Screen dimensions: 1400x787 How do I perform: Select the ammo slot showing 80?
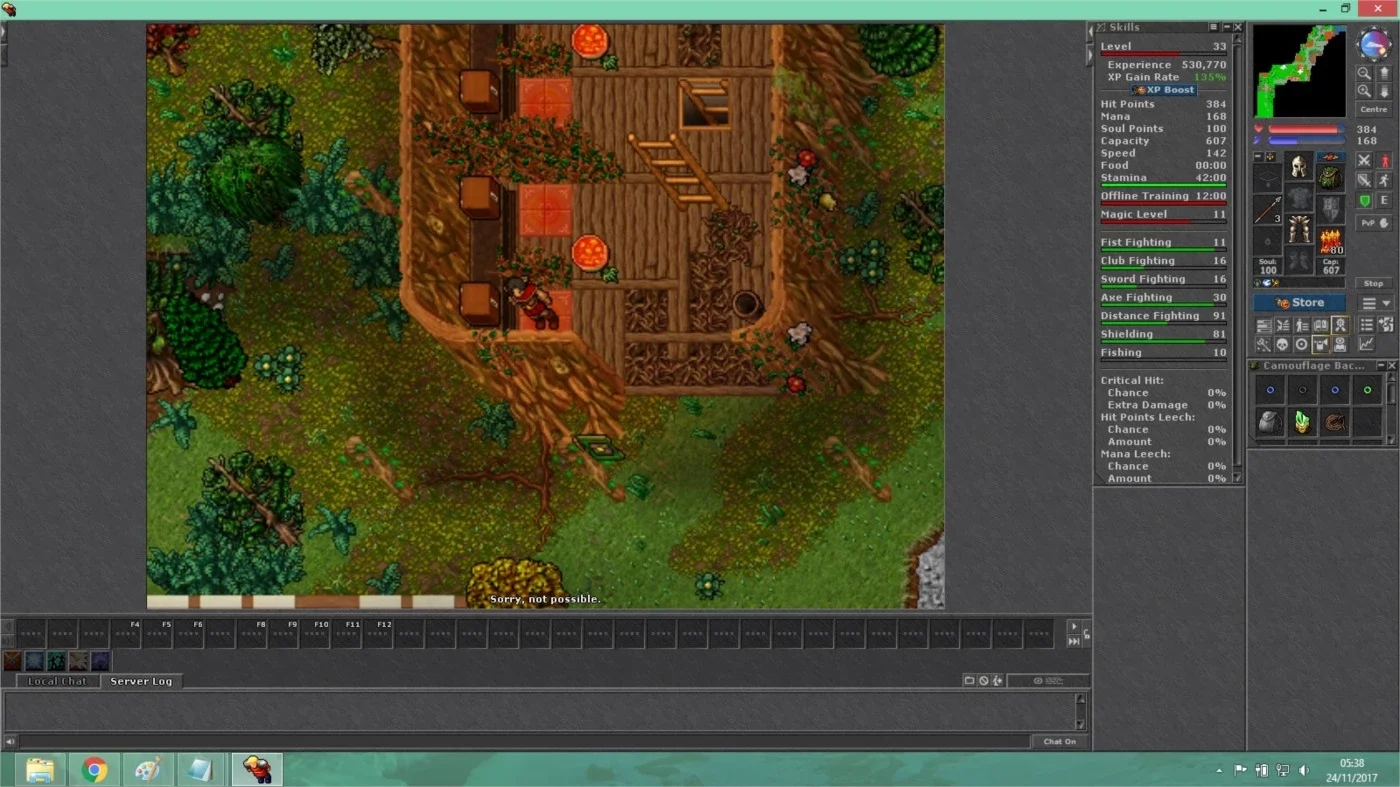pyautogui.click(x=1331, y=242)
